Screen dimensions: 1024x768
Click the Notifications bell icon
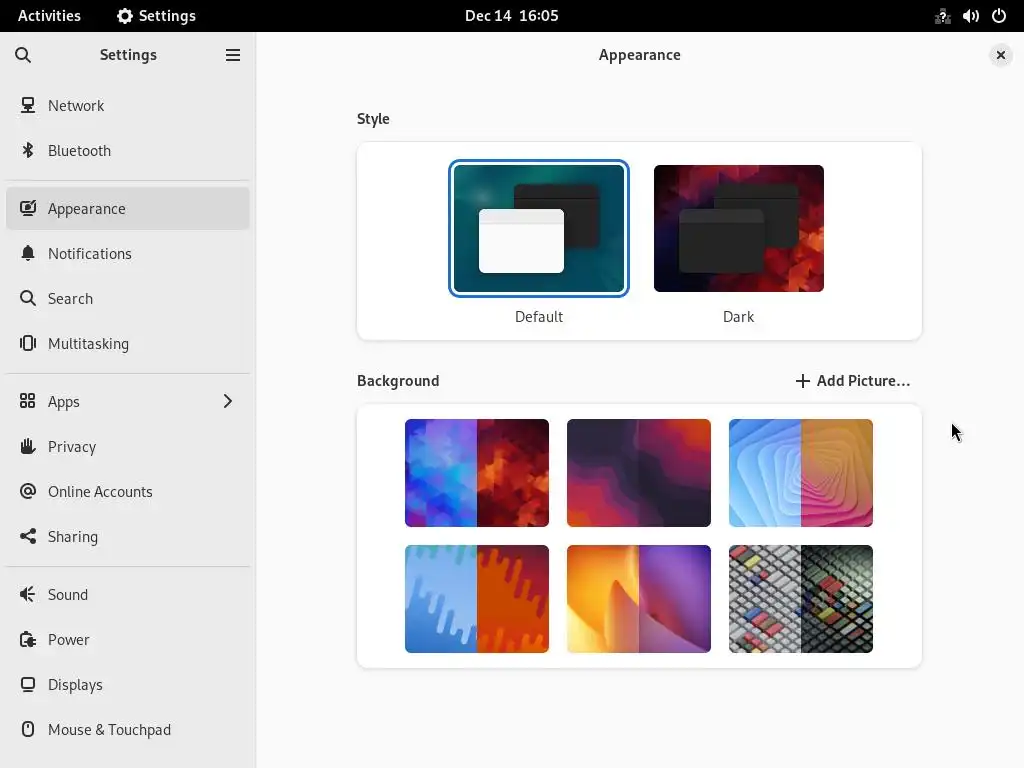[27, 253]
